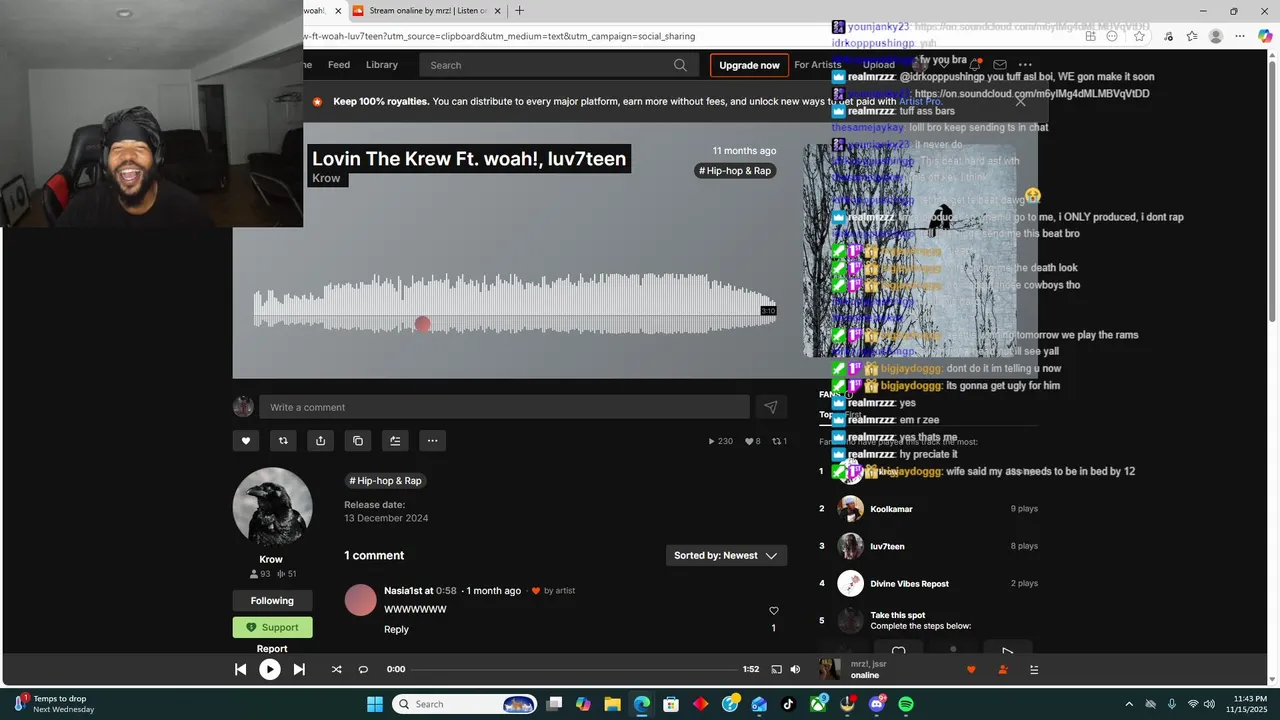
Task: Open the browser profile avatar
Action: click(x=1216, y=36)
